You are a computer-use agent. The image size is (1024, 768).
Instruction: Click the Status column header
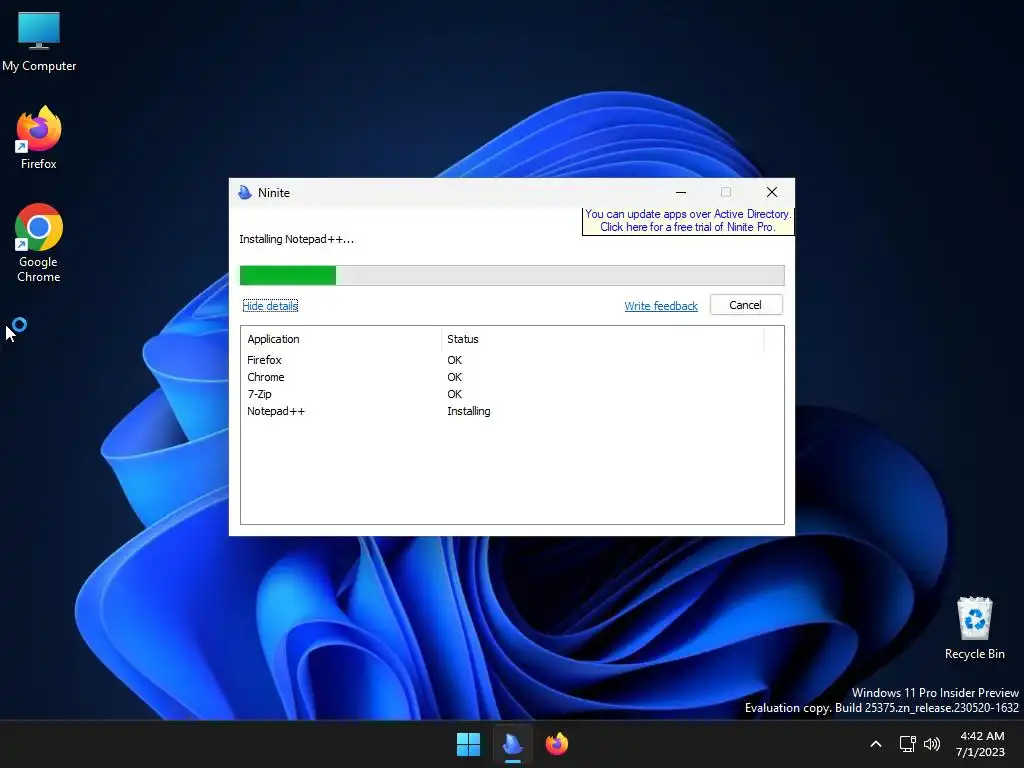point(602,339)
